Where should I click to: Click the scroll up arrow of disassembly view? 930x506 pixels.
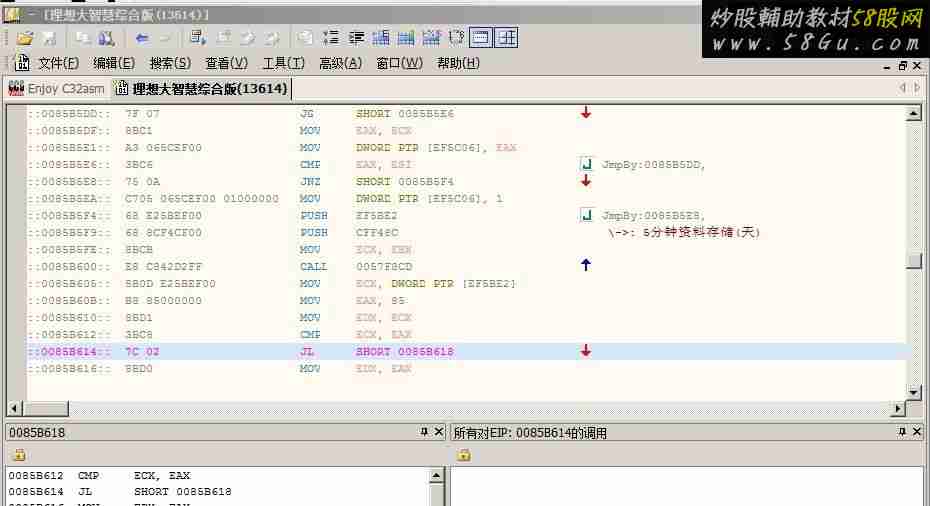pyautogui.click(x=913, y=113)
